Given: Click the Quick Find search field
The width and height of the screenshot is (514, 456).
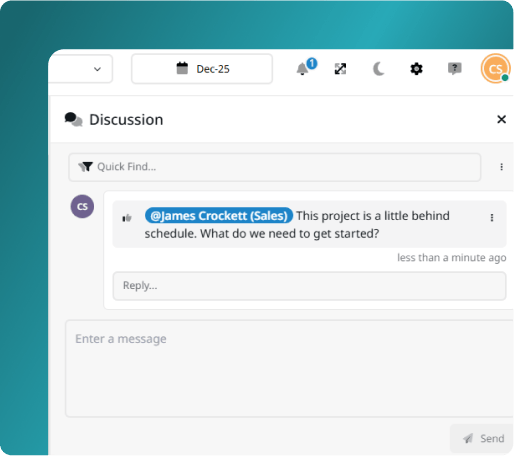Looking at the screenshot, I should click(275, 167).
